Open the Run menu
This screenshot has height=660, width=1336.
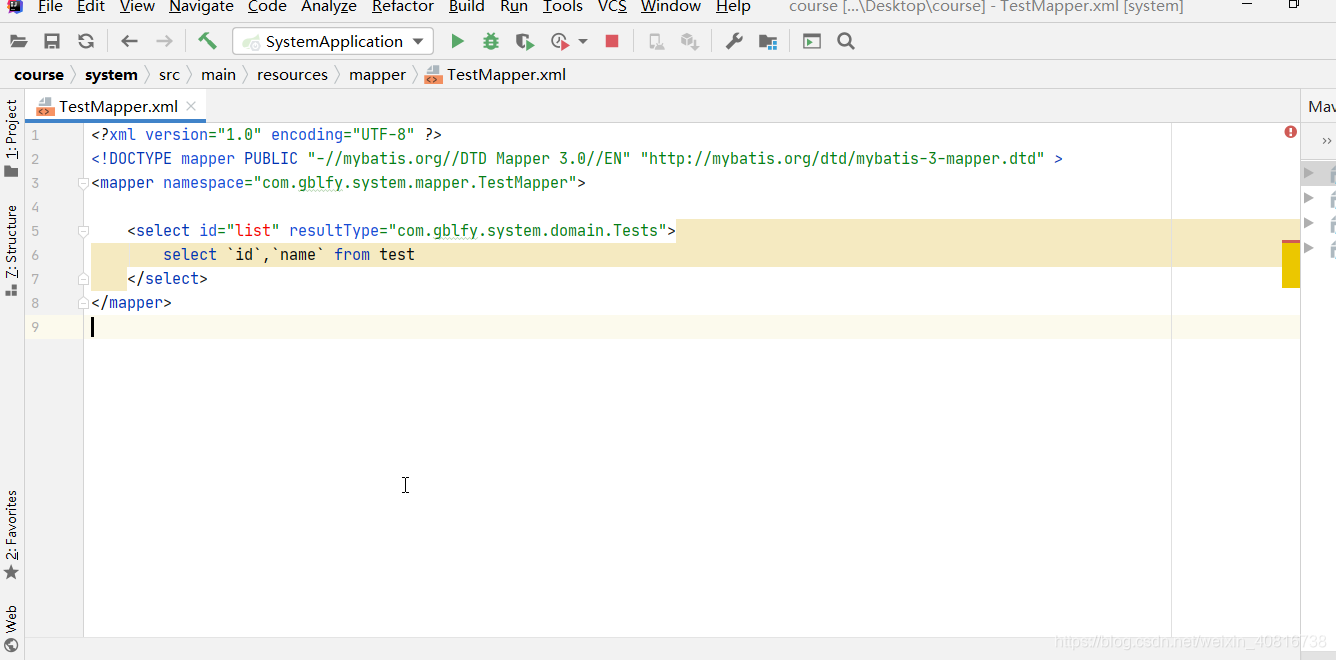click(x=514, y=7)
